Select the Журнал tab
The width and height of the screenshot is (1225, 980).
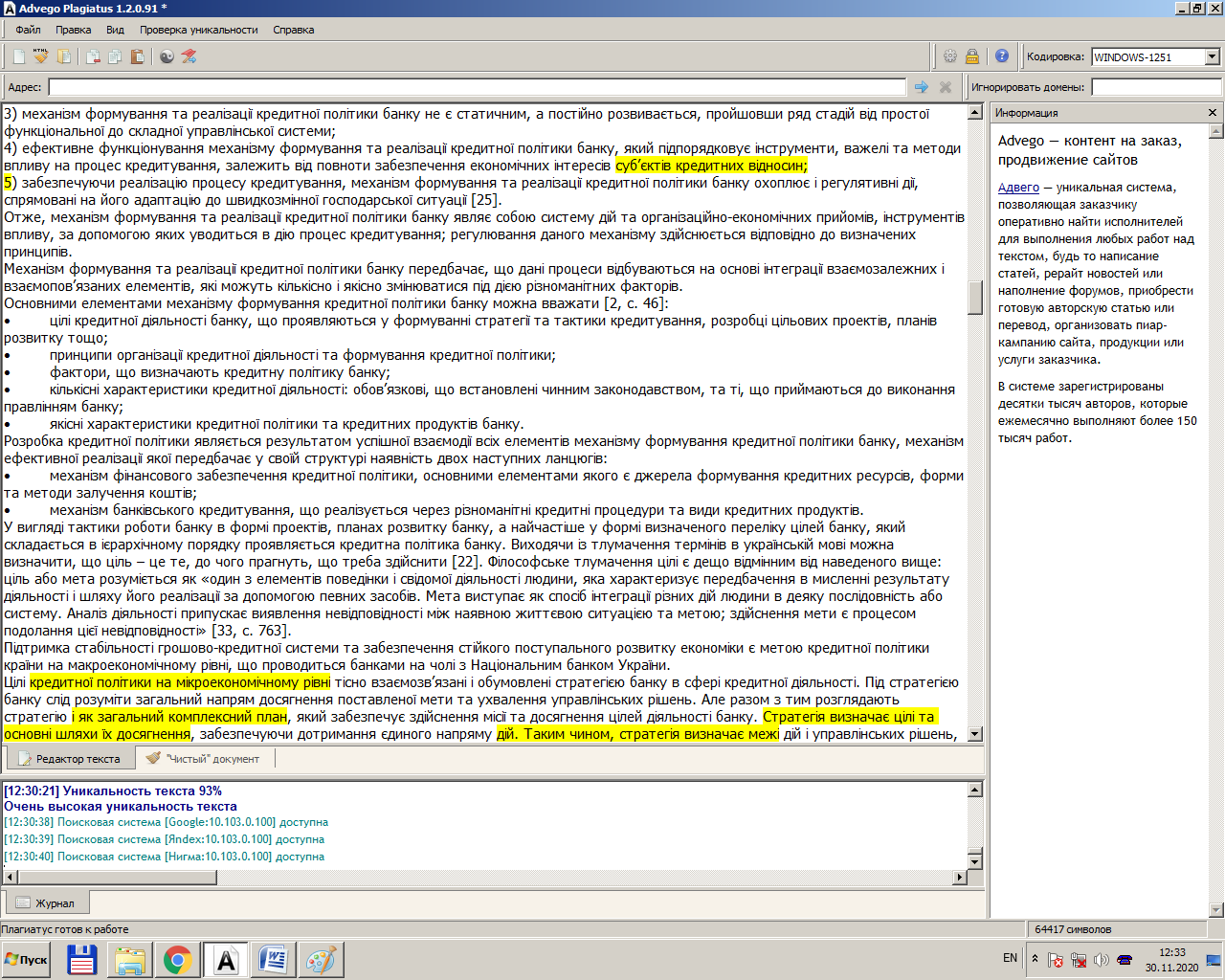(45, 902)
